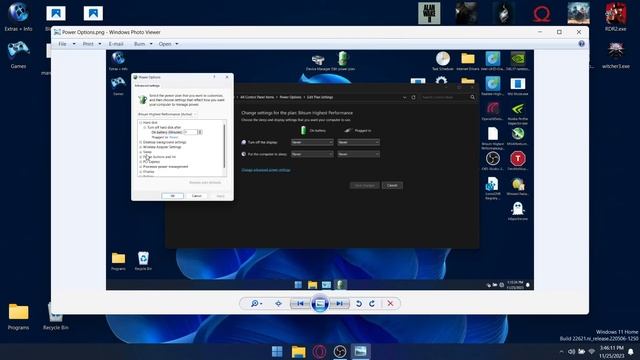The image size is (640, 360).
Task: Select the red omega game desktop icon
Action: point(541,14)
